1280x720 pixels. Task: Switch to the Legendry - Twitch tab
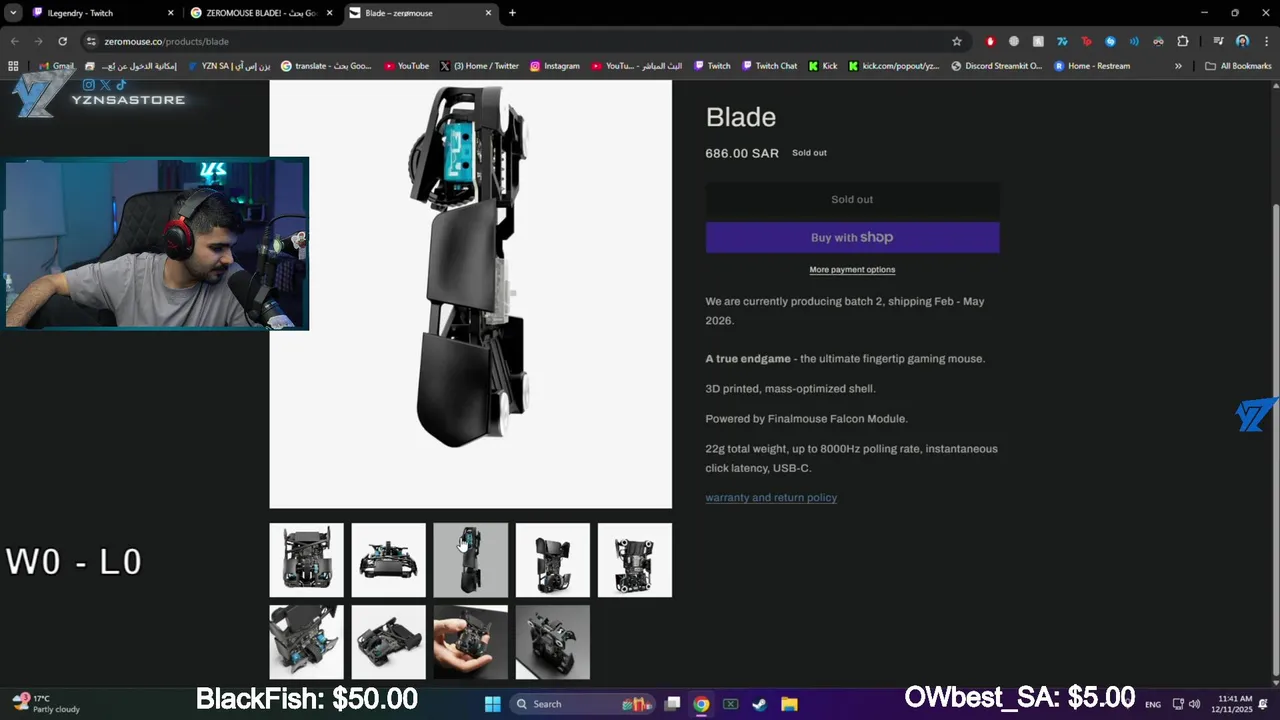103,13
